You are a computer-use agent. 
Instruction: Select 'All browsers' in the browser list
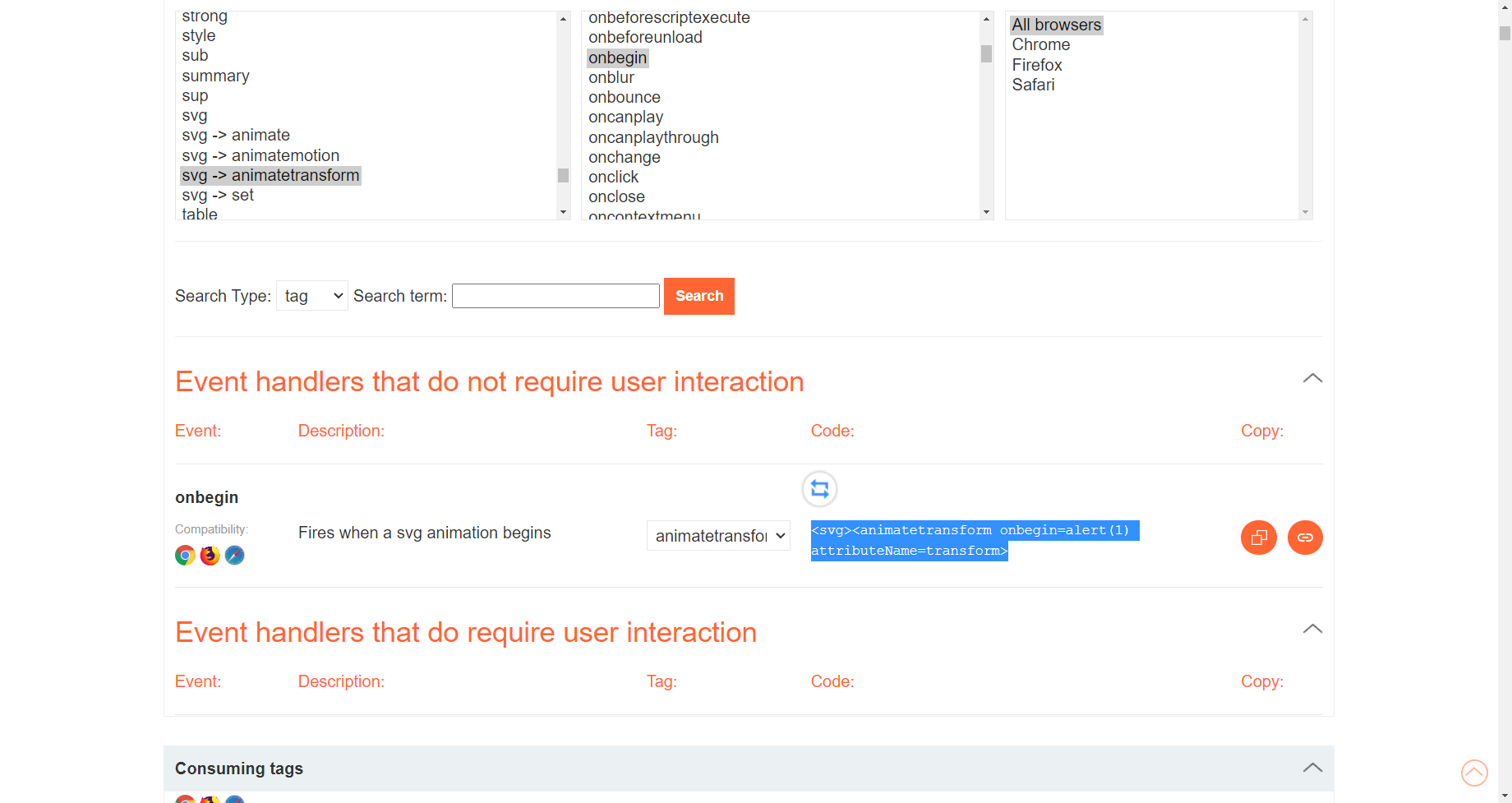click(x=1056, y=25)
